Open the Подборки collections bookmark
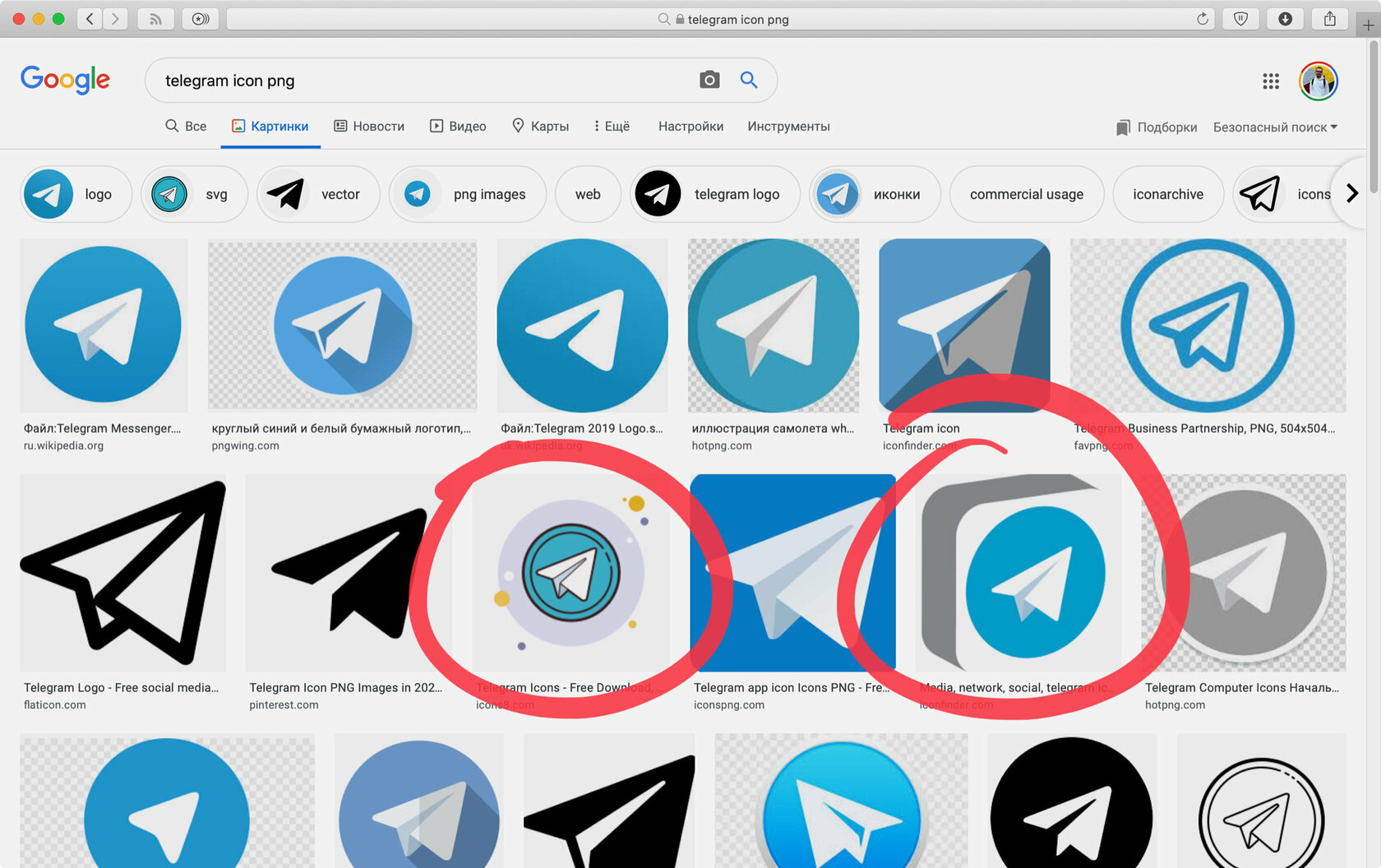Screen dimensions: 1381x868 1157,127
